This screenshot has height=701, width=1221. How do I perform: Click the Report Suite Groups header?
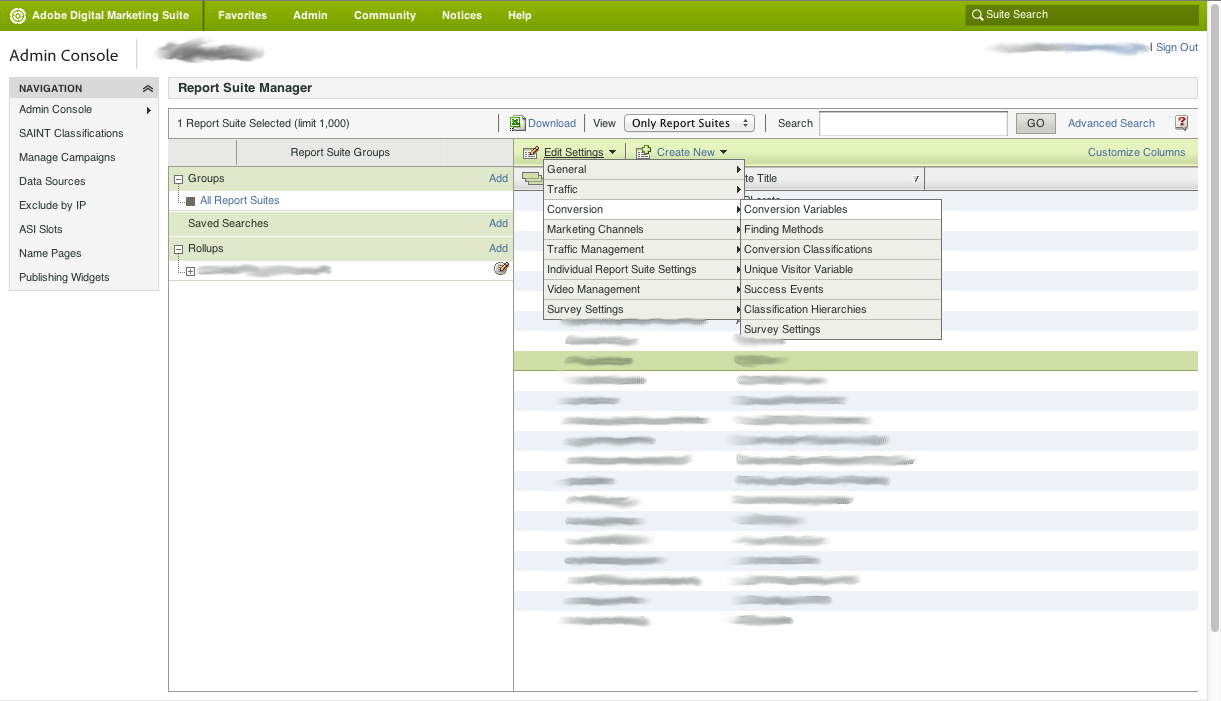coord(340,152)
